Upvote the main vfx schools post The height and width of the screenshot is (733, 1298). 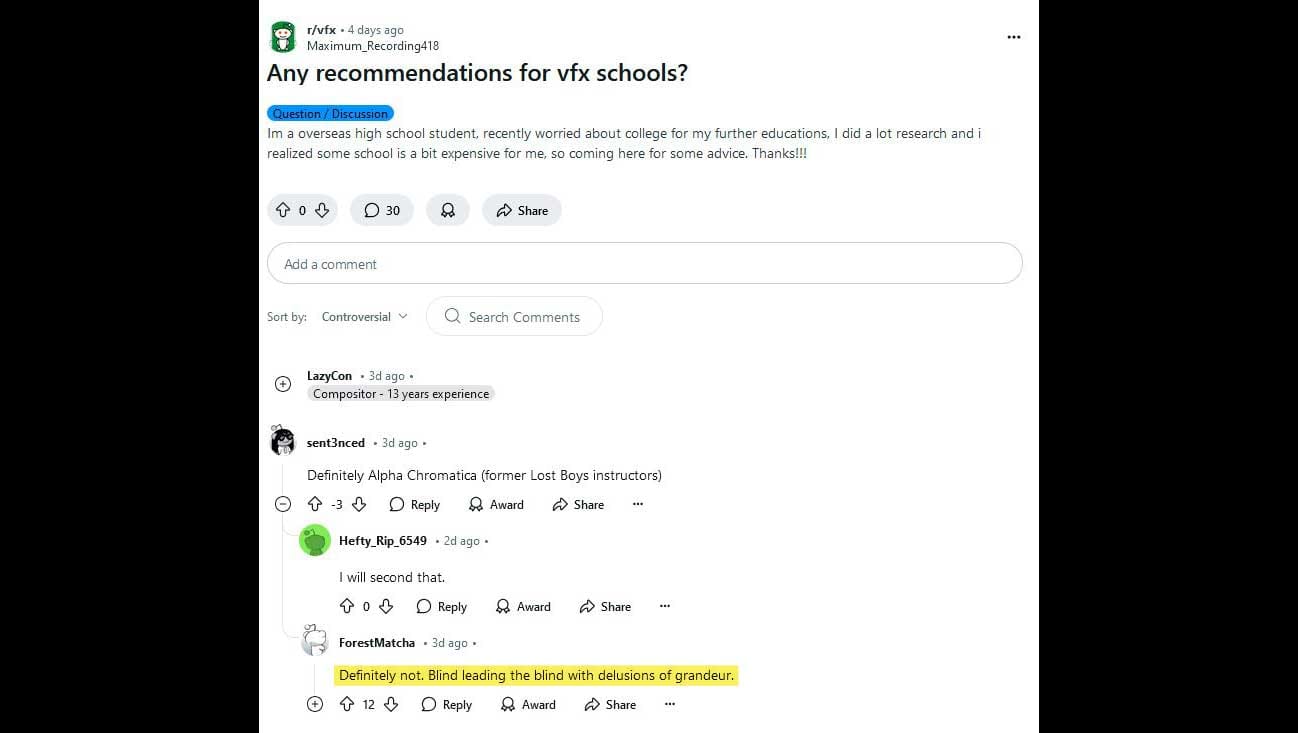click(283, 210)
